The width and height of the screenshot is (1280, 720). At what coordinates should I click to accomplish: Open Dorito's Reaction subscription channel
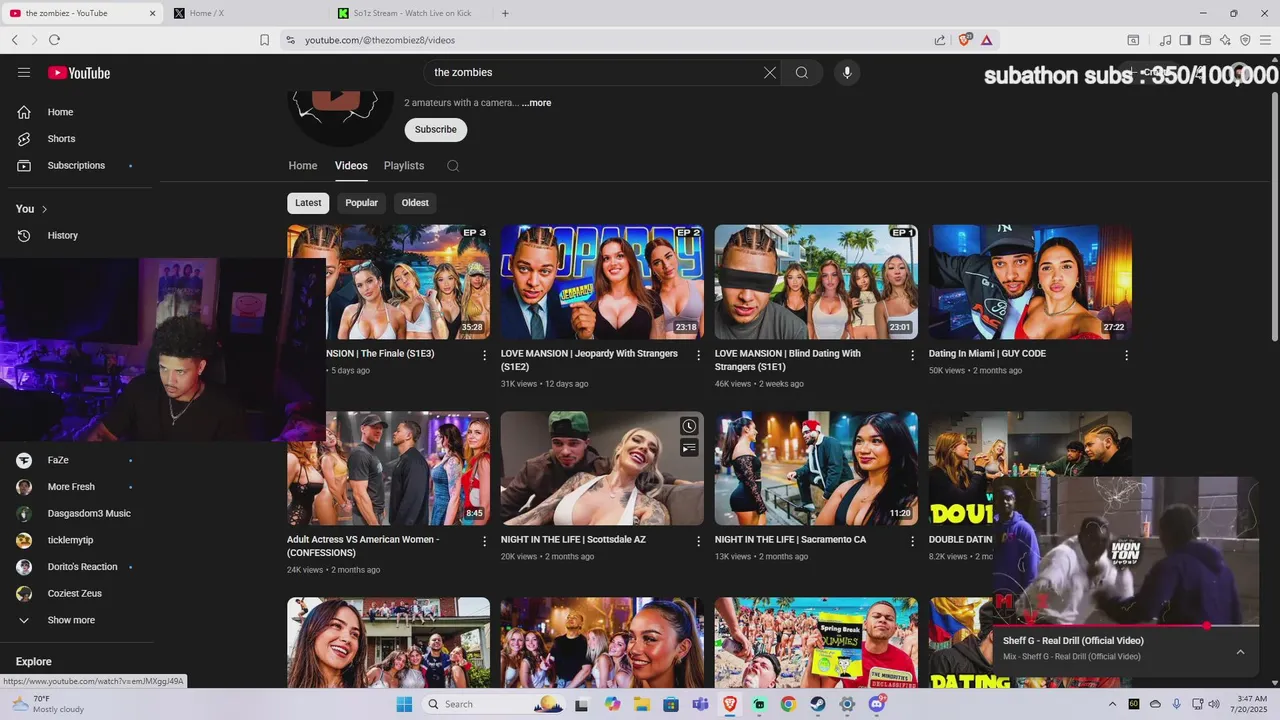(x=80, y=567)
